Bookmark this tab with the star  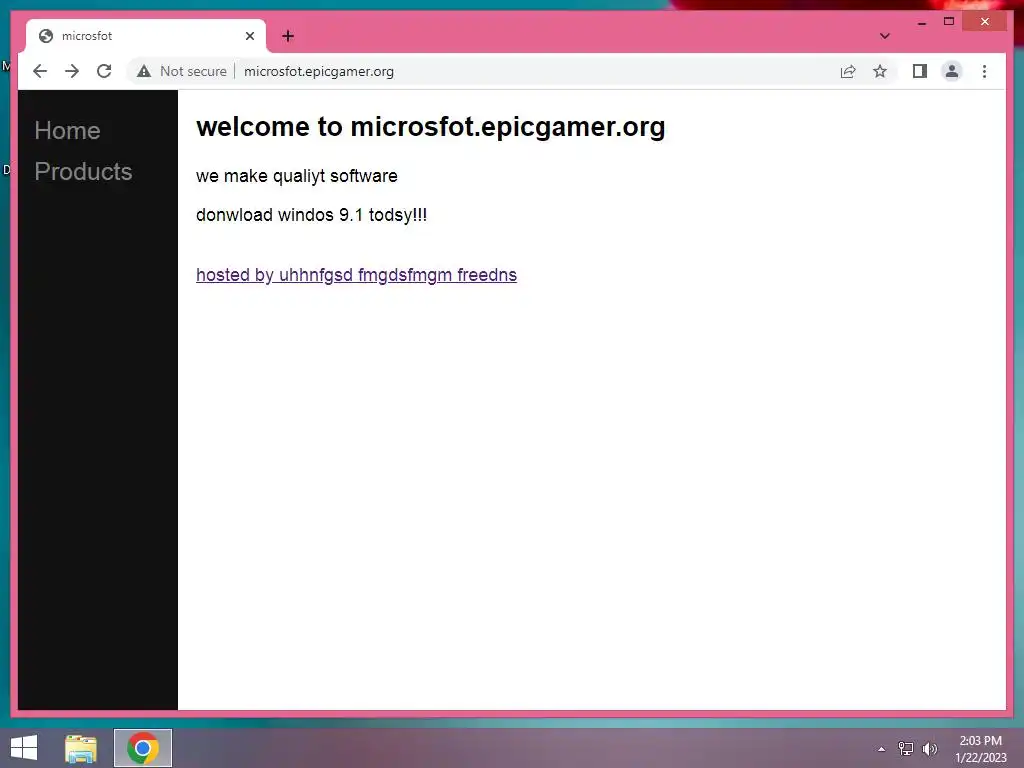(880, 71)
